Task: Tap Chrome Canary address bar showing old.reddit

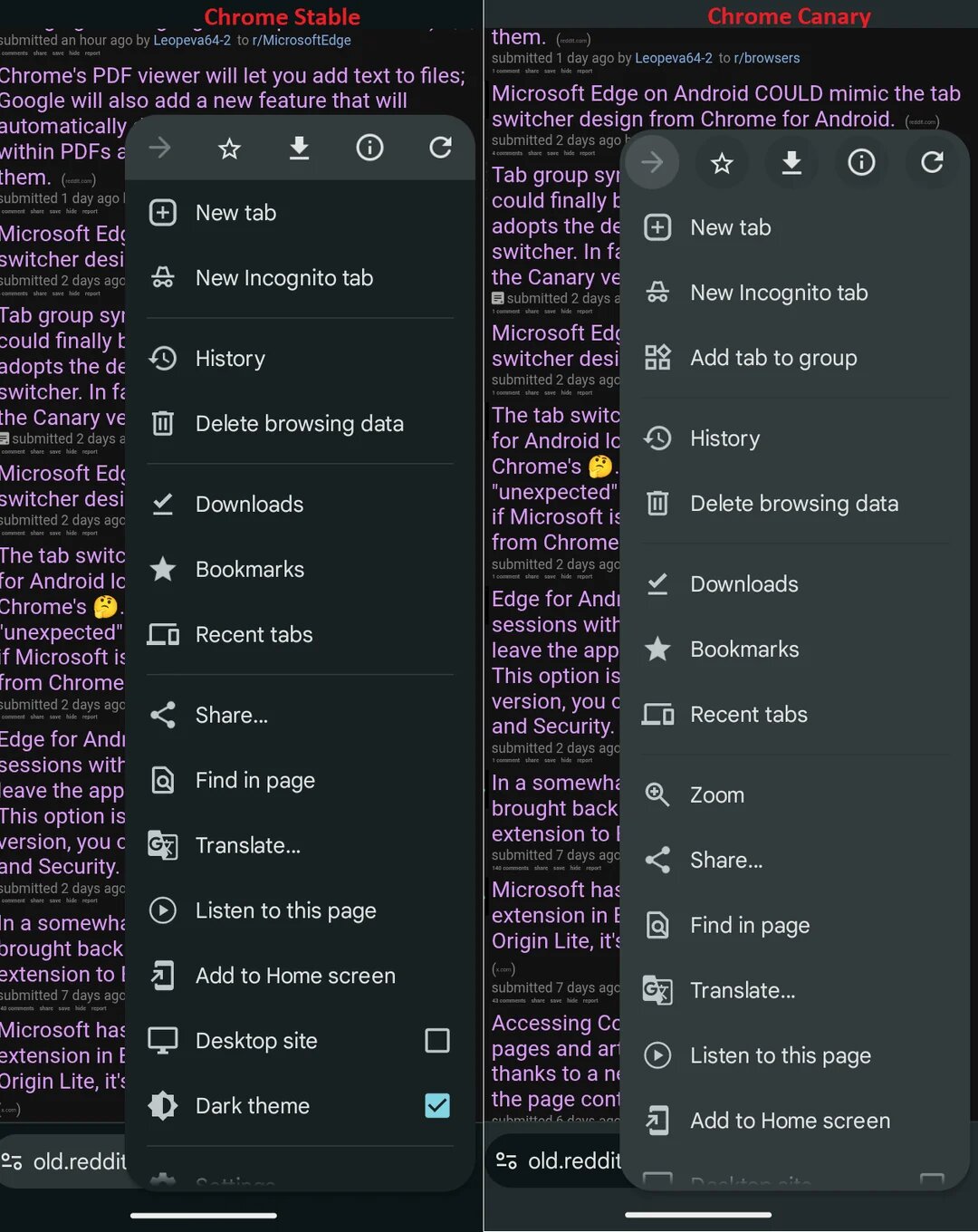Action: click(x=554, y=1160)
